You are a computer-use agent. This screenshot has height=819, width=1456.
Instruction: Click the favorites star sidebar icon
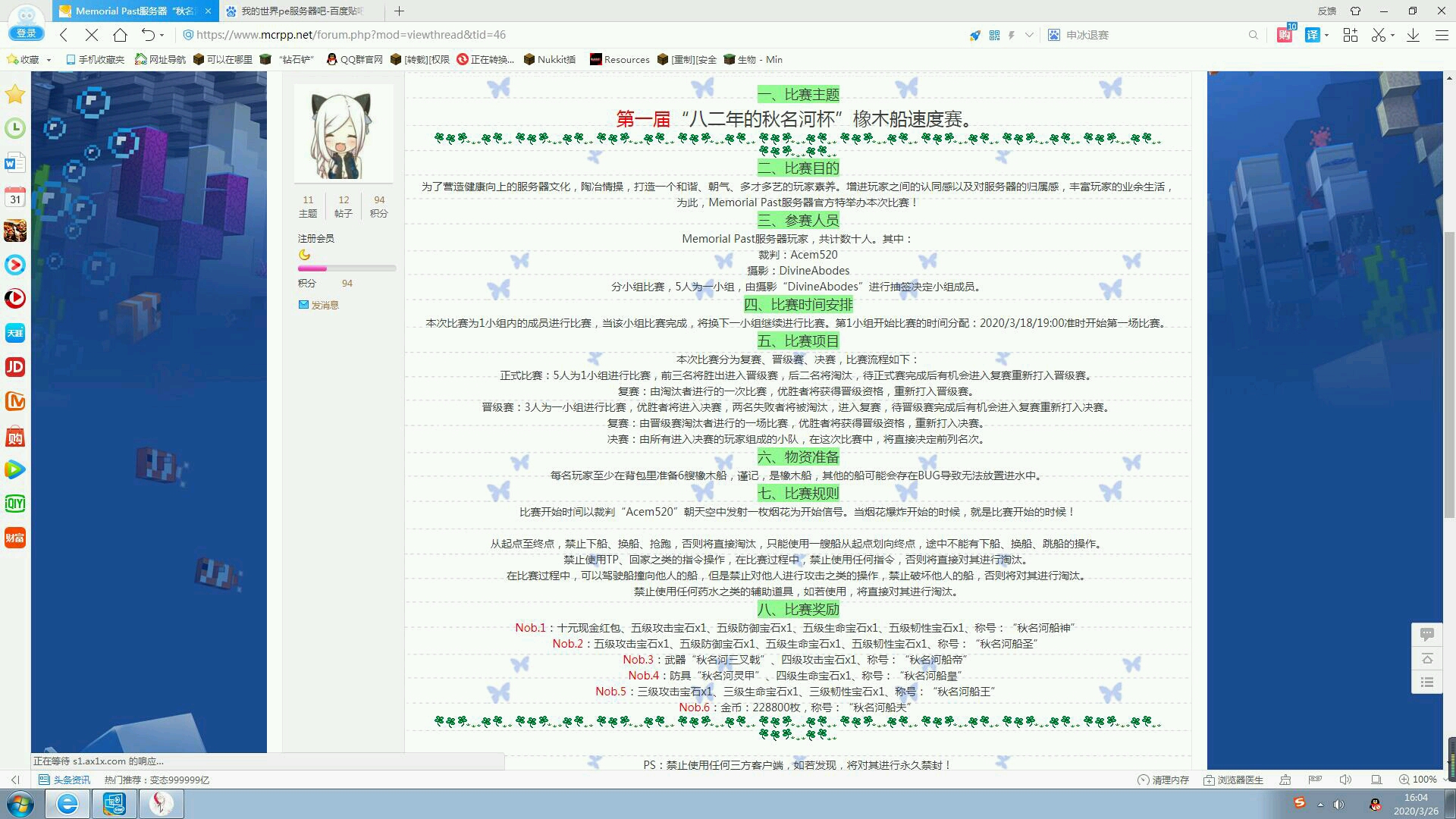click(15, 94)
